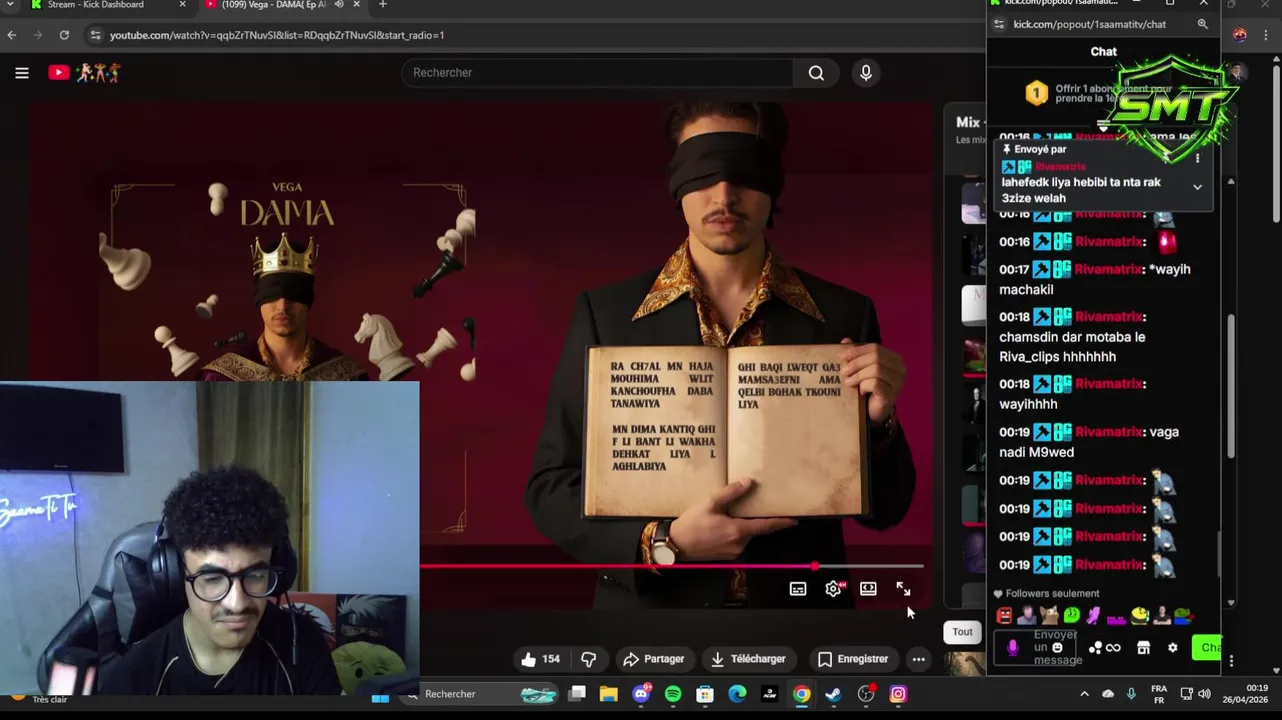This screenshot has height=720, width=1282.
Task: Start YouTube voice search with the microphone
Action: (x=866, y=73)
